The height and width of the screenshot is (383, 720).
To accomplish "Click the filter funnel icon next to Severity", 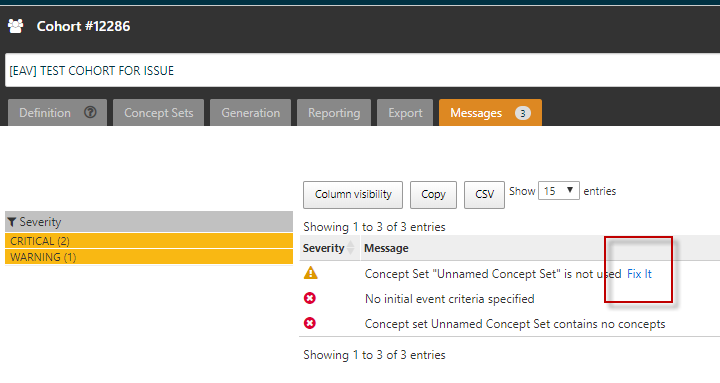I will coord(12,222).
